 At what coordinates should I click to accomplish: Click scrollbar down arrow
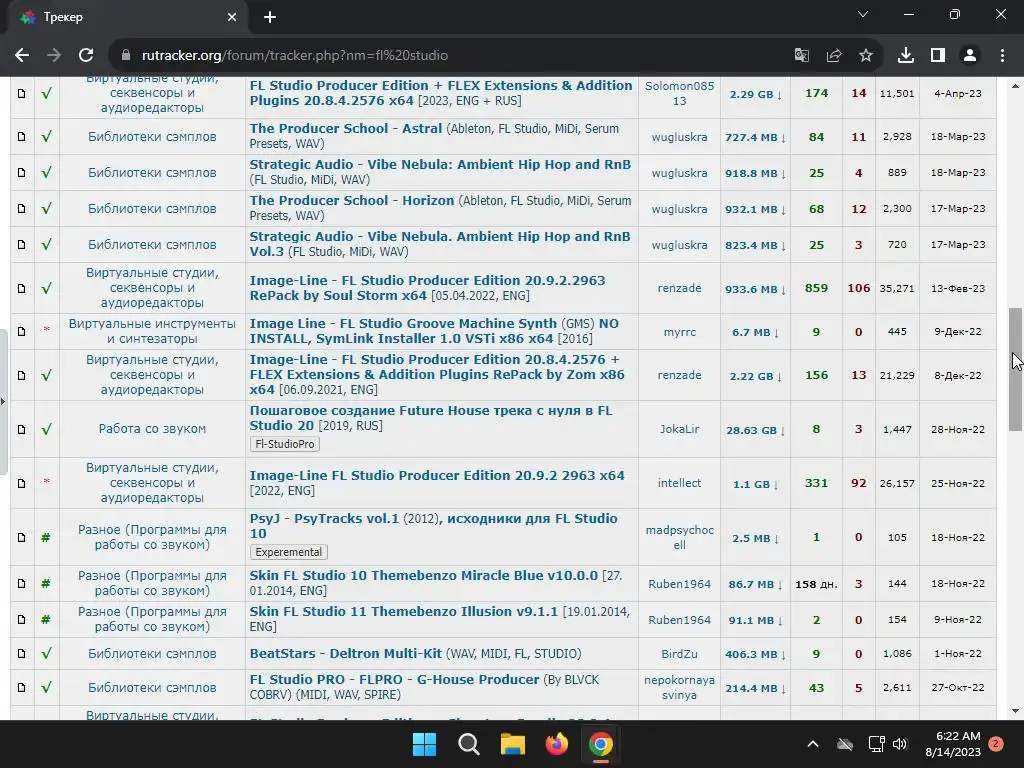tap(1015, 711)
